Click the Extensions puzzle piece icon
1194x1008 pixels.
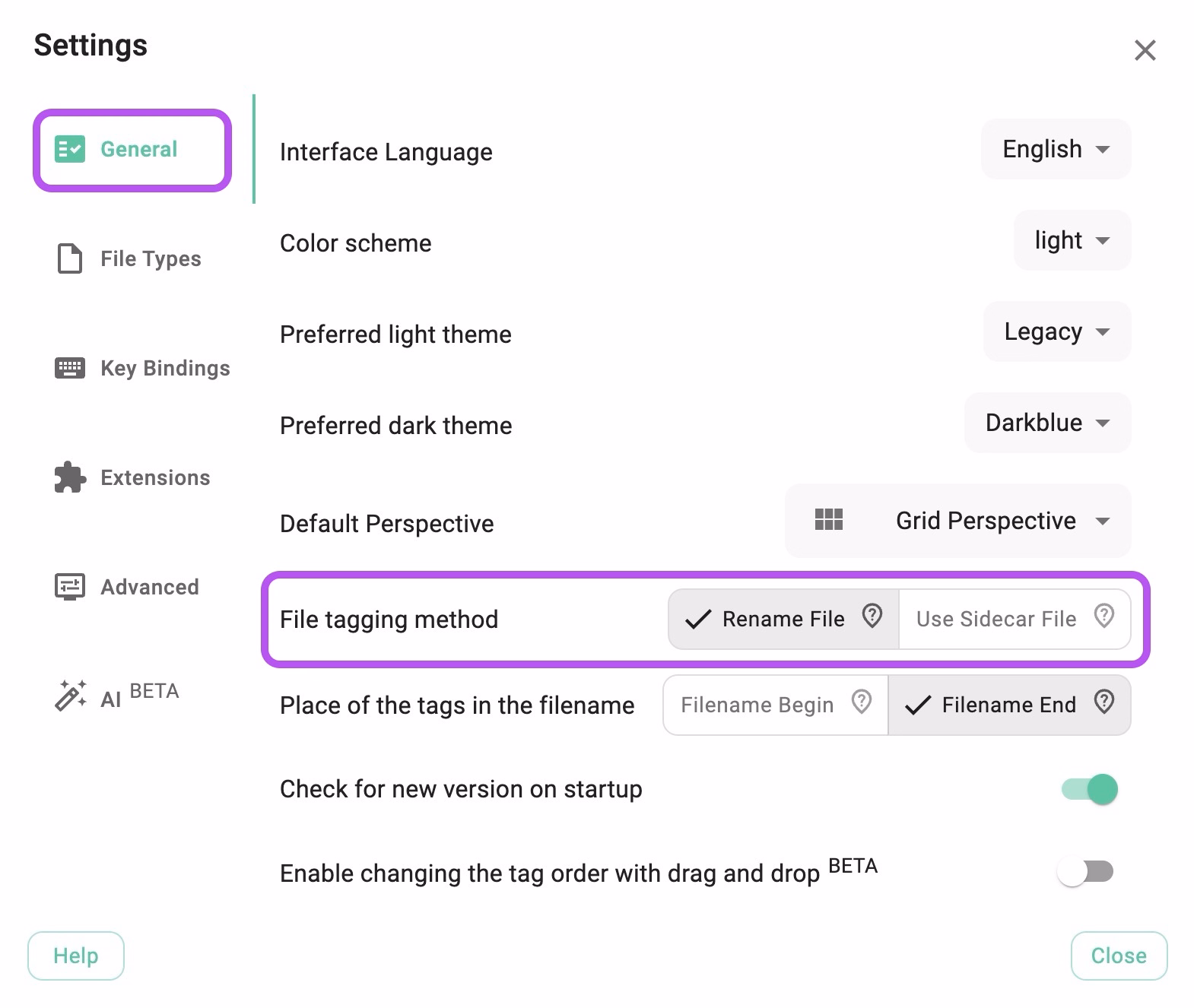coord(69,477)
